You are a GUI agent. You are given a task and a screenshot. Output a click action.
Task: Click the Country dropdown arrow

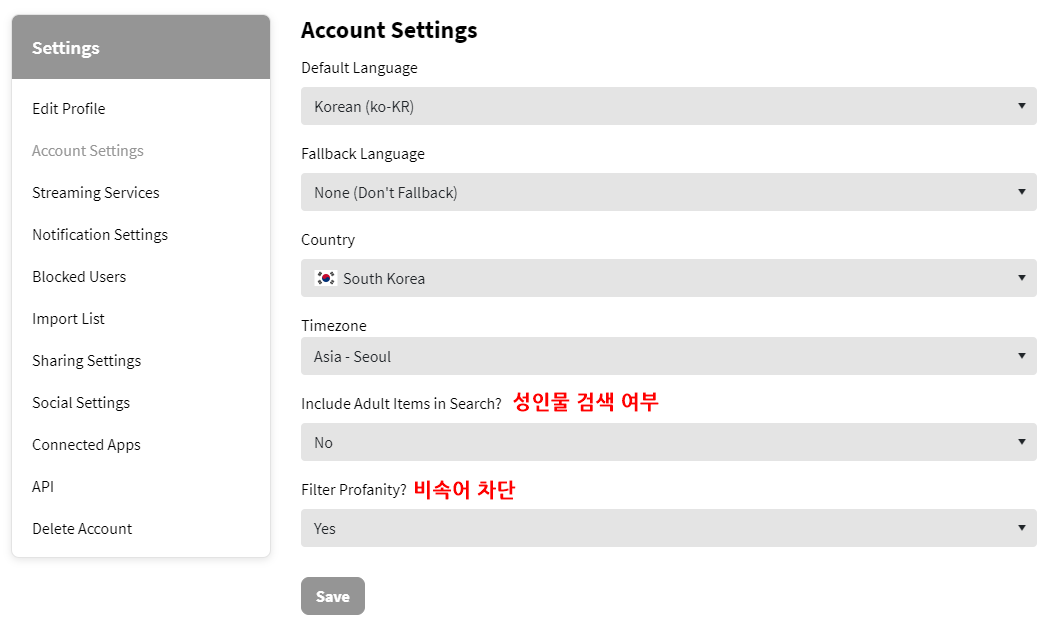coord(1022,278)
